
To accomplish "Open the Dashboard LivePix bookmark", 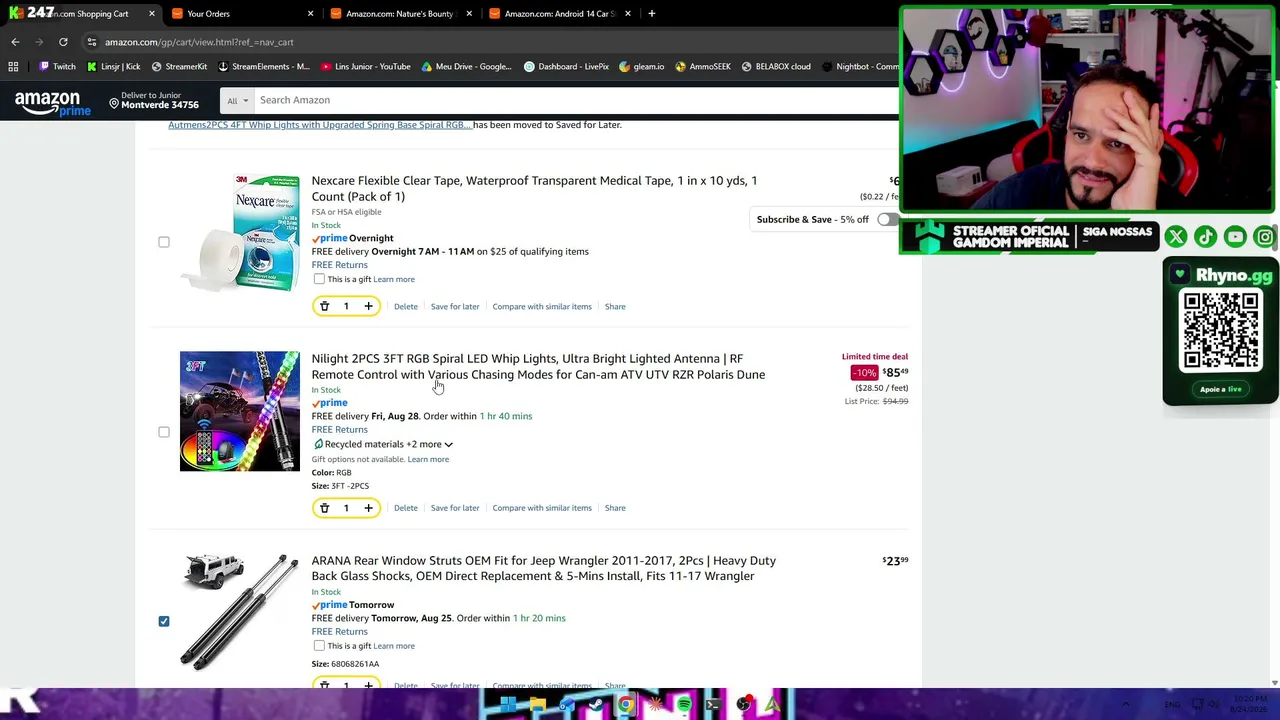I will tap(566, 67).
